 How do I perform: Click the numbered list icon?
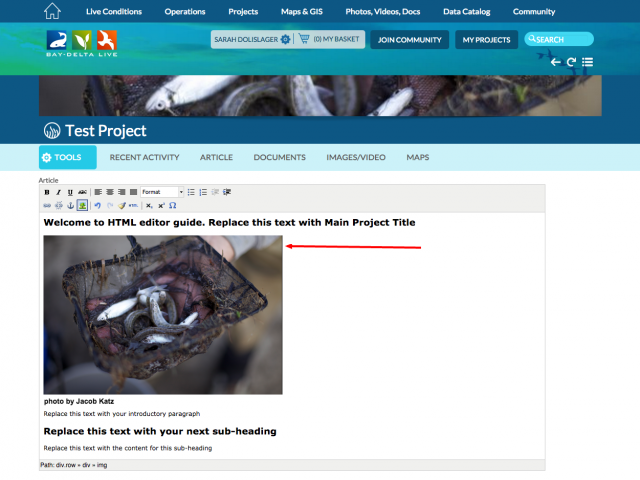coord(203,192)
